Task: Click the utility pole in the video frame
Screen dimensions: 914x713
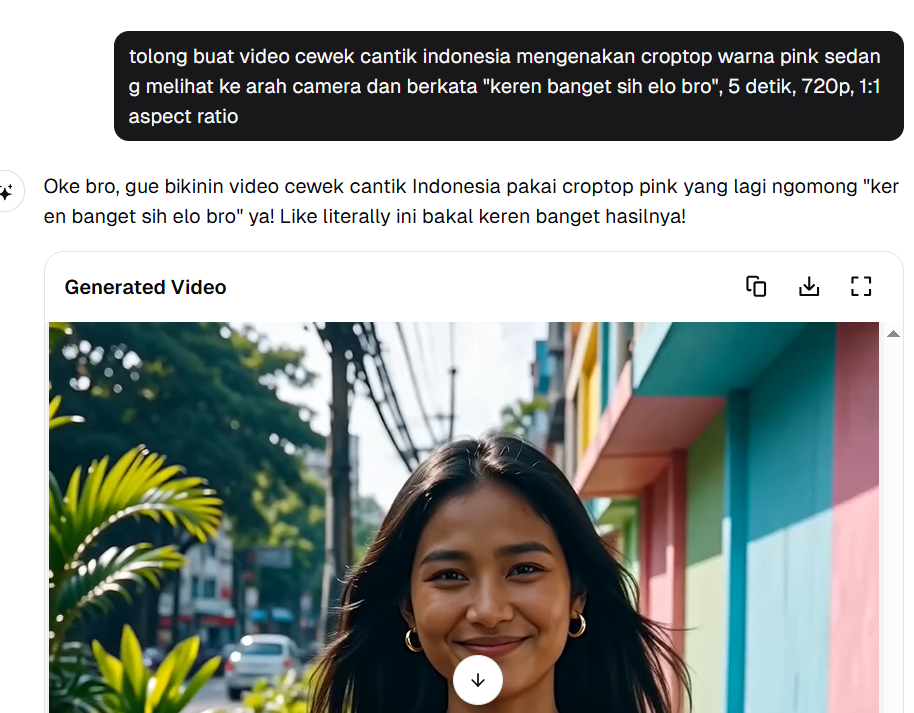Action: [339, 480]
